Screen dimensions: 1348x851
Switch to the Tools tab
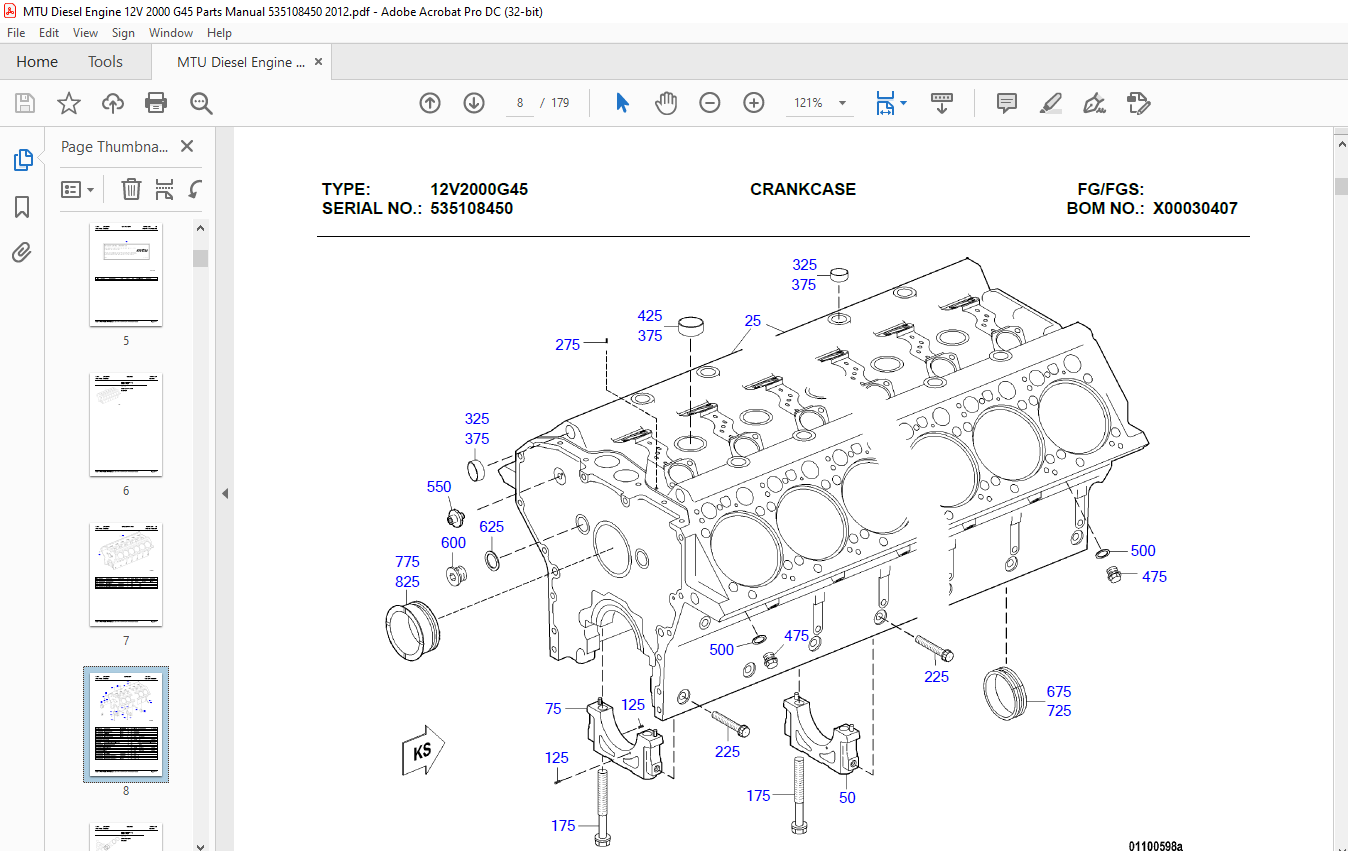point(105,62)
